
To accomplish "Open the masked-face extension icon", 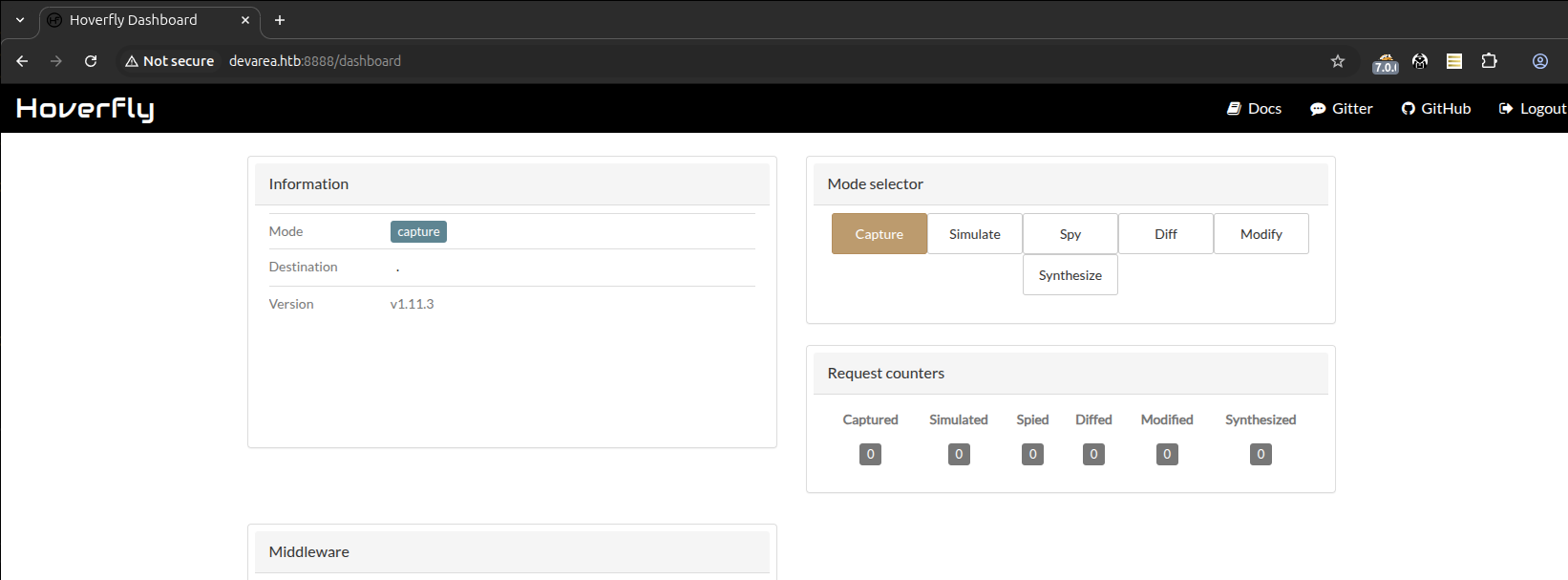I will [1420, 61].
